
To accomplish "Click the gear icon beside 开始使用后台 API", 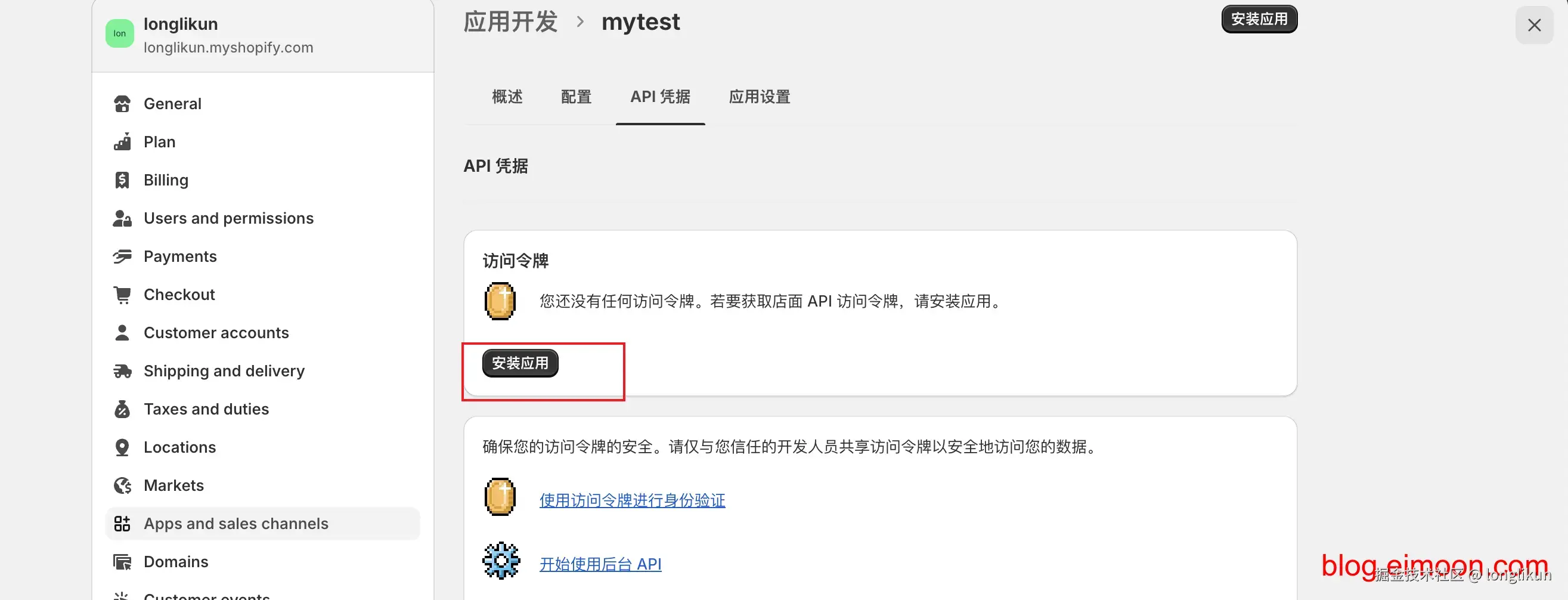I will [x=500, y=561].
